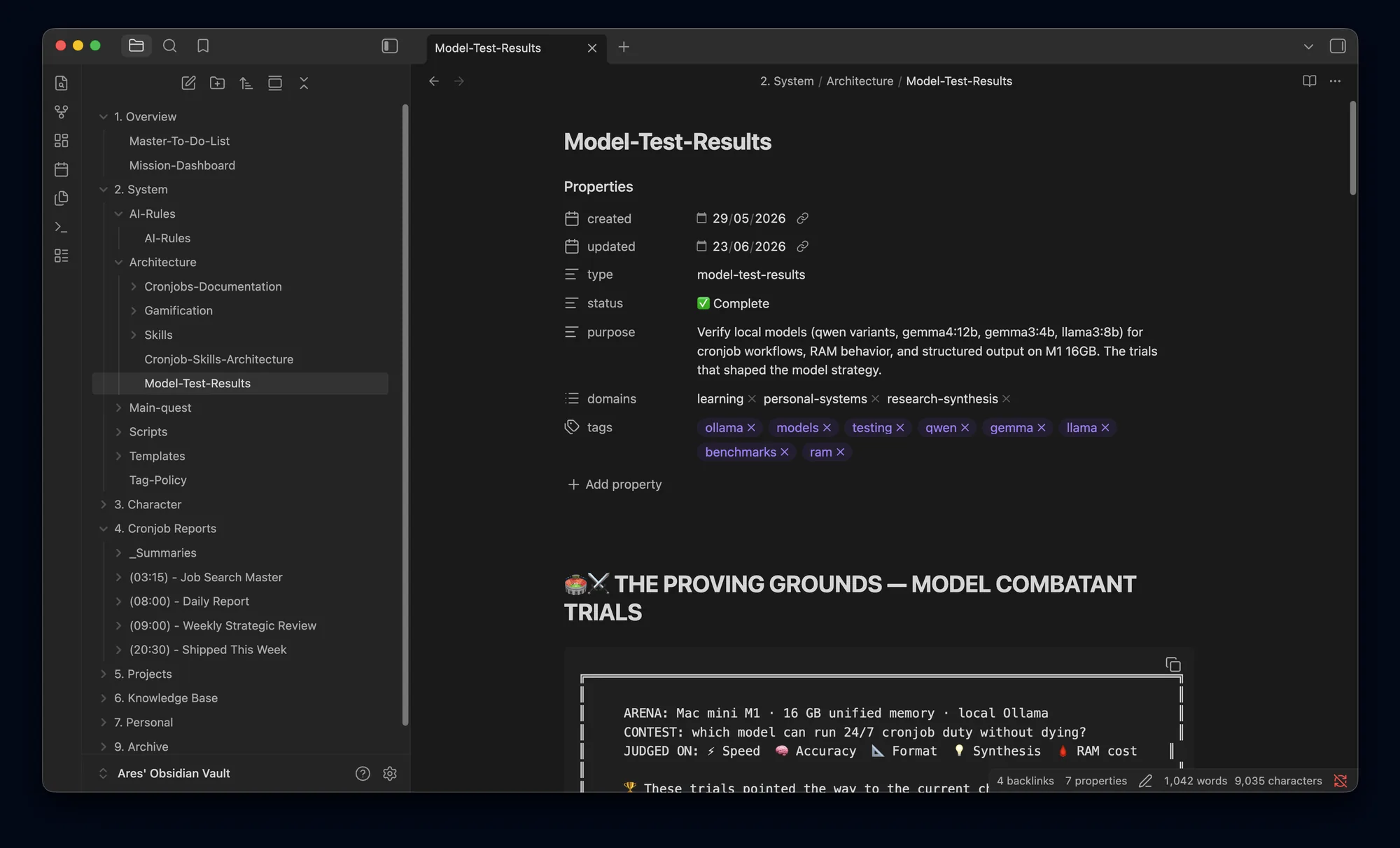Click the created date link icon

point(802,218)
